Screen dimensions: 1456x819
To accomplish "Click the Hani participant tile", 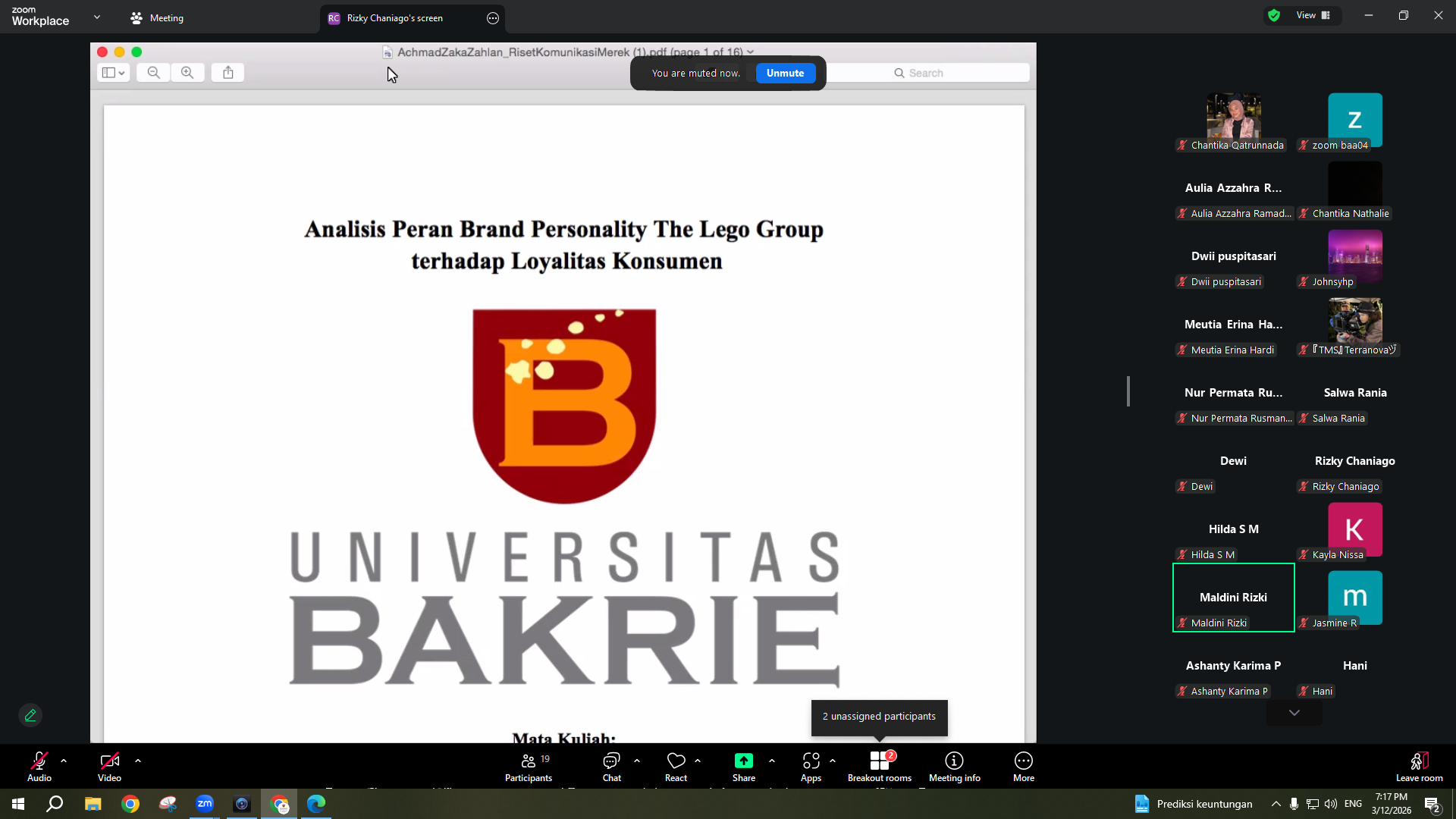I will (1355, 666).
